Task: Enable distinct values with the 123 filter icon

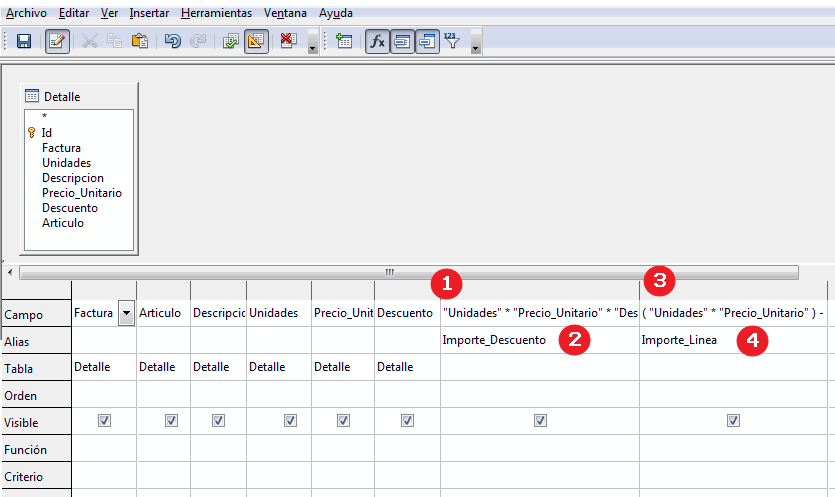Action: [452, 41]
